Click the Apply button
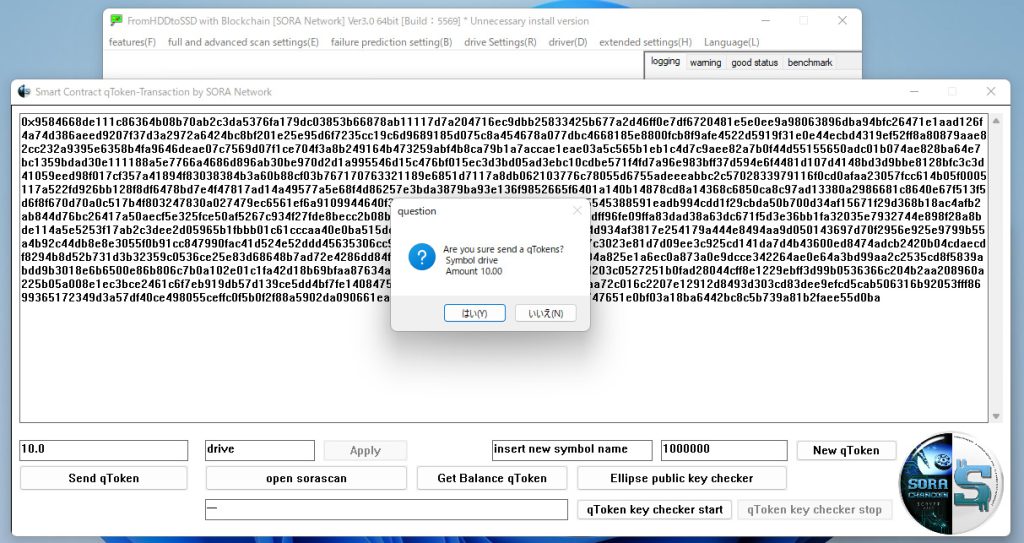1024x543 pixels. (x=365, y=450)
